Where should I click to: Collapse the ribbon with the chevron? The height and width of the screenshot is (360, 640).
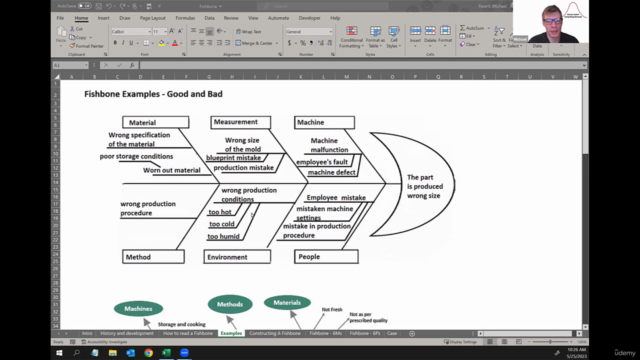[584, 54]
